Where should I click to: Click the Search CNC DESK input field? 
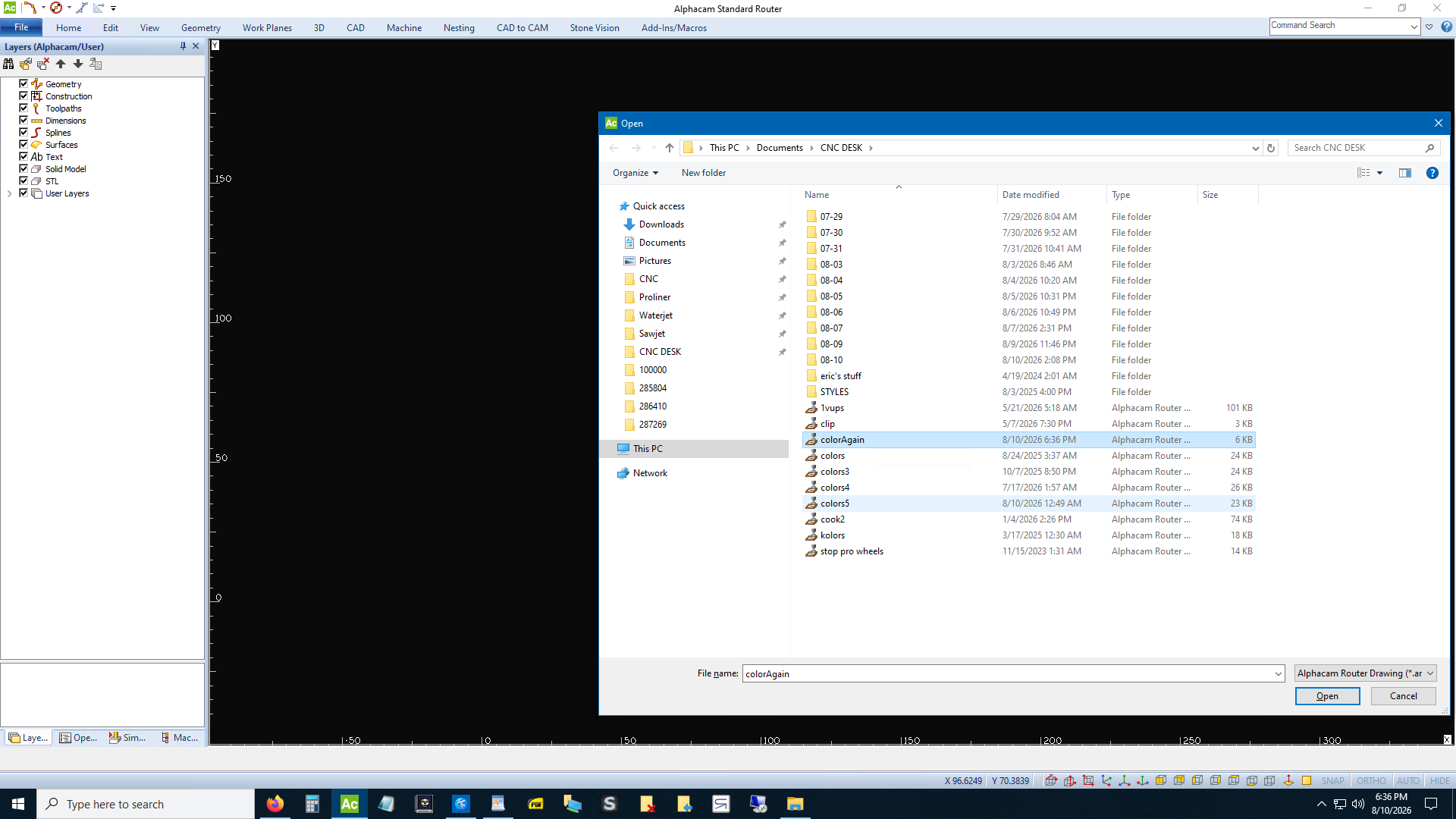click(x=1357, y=148)
